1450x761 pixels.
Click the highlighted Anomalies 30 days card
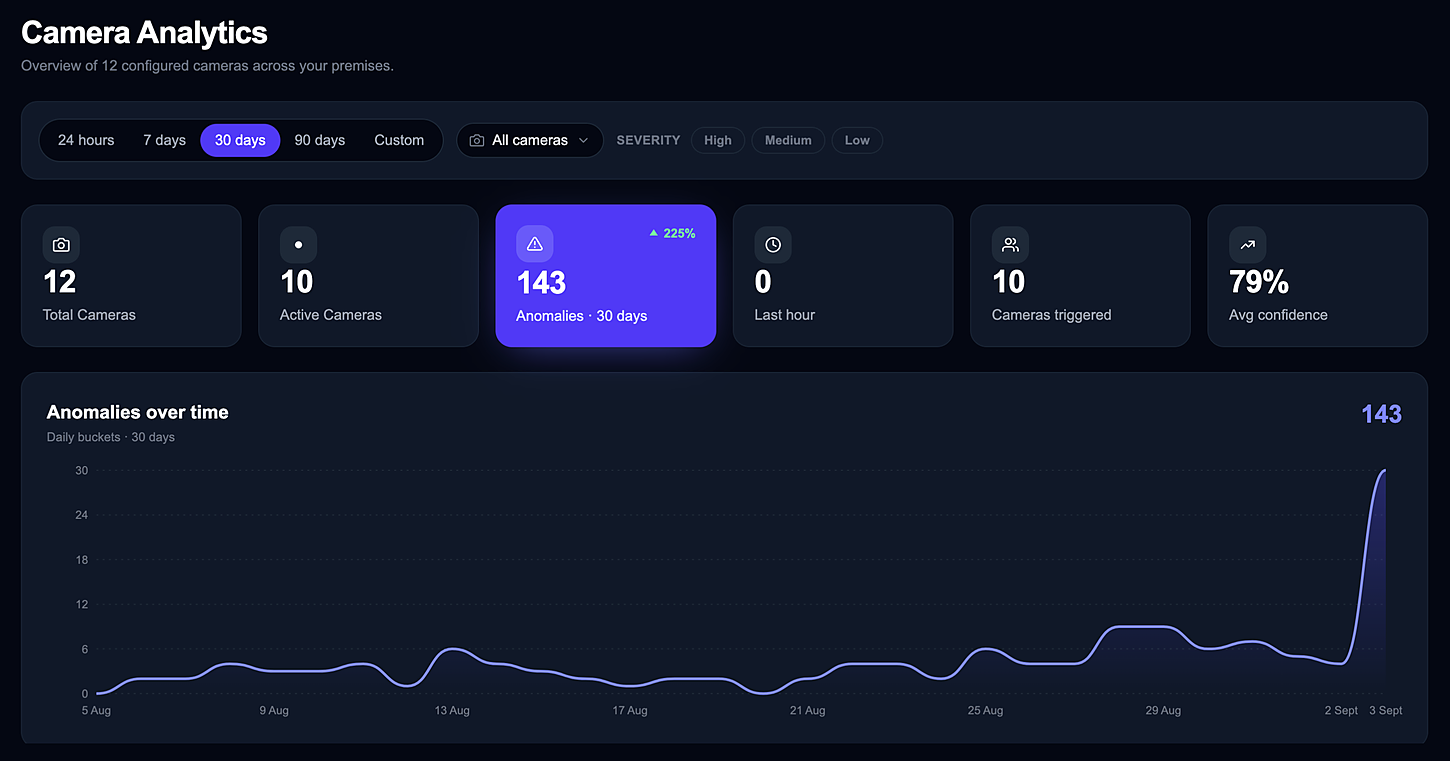[606, 276]
